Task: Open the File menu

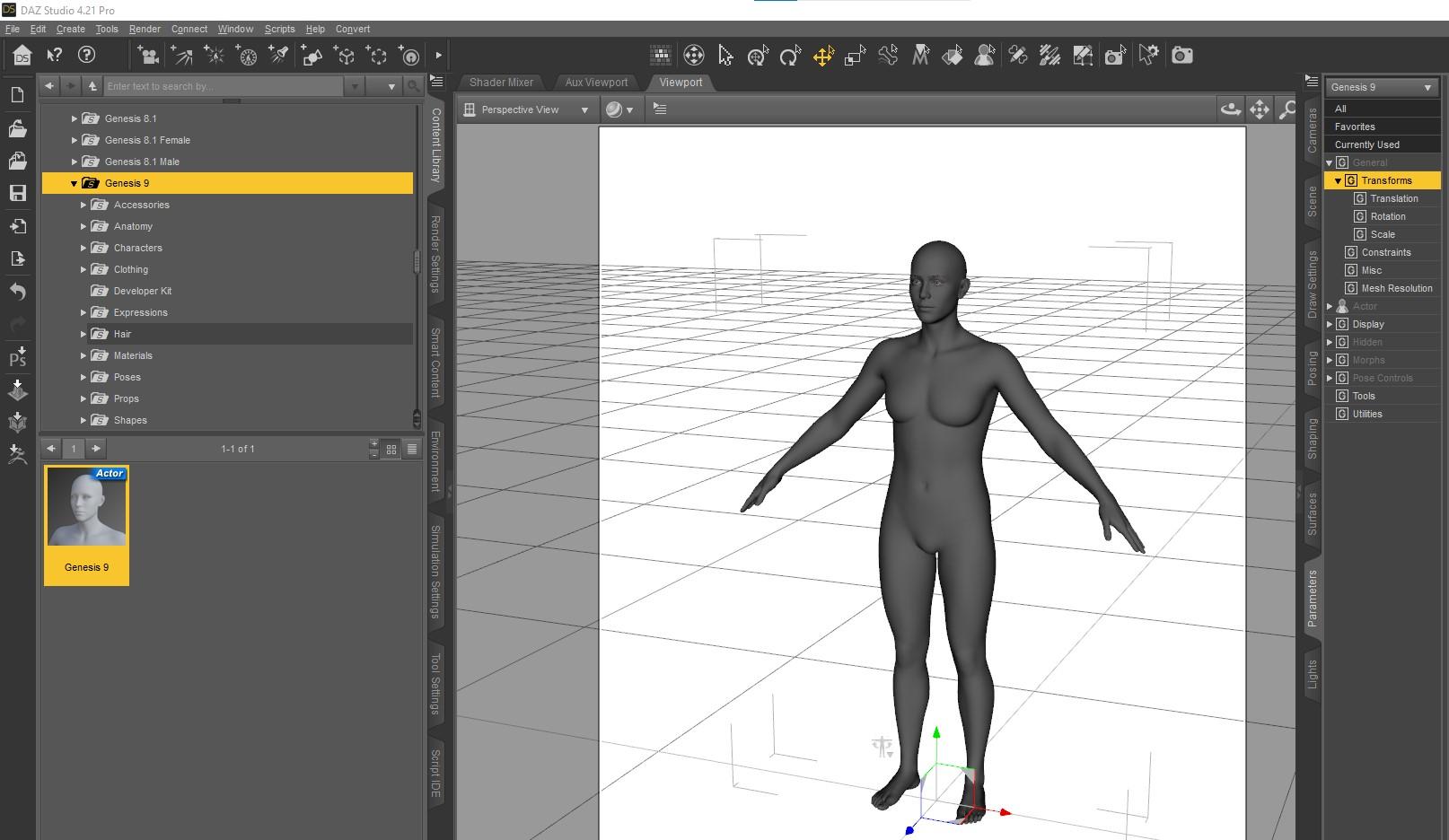Action: (13, 29)
